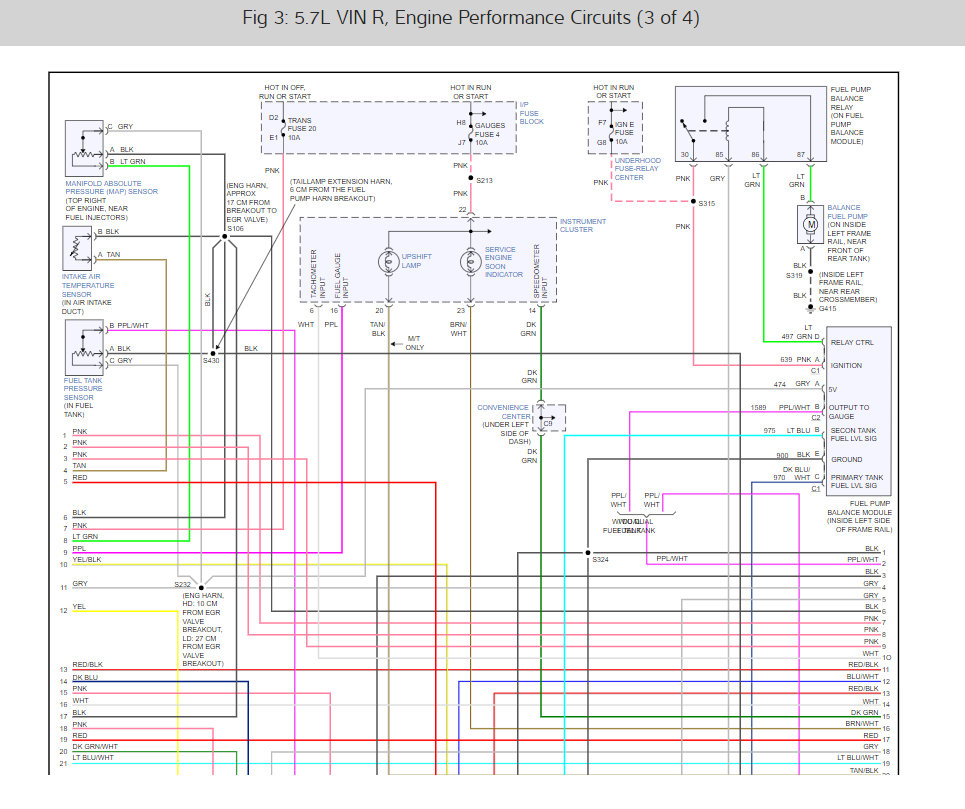
Task: Select circuit '639 PNK' label
Action: [x=796, y=359]
